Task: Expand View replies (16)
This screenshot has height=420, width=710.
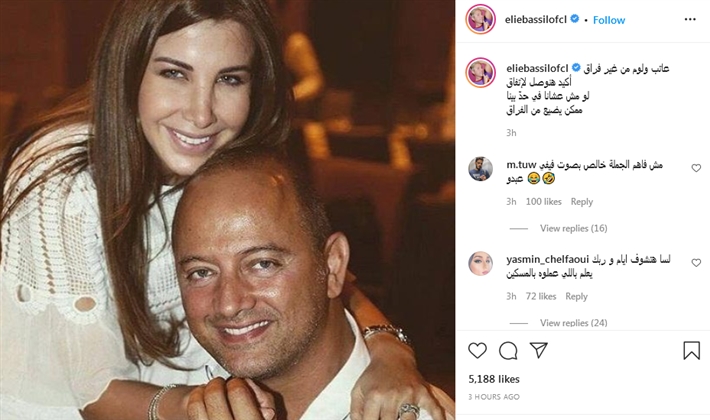Action: point(573,228)
